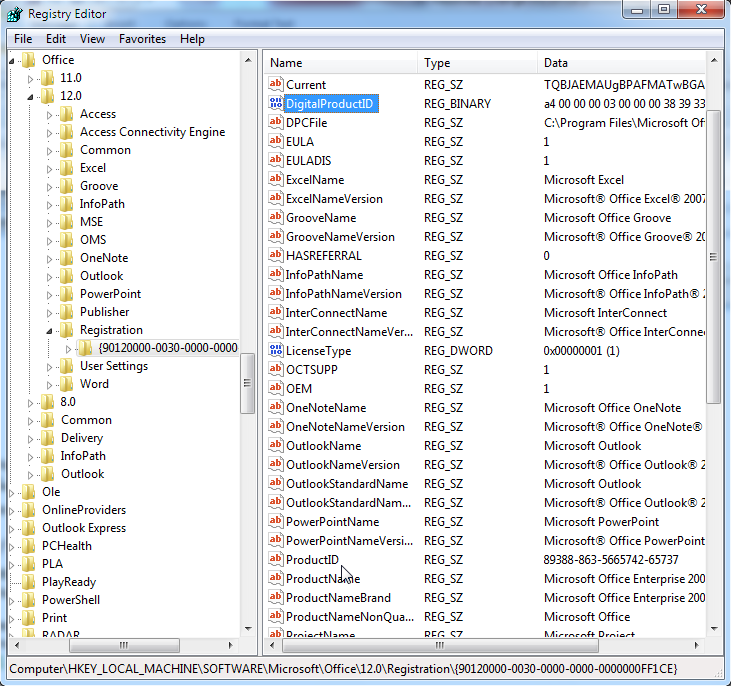Click the string icon beside OEM

pos(276,388)
